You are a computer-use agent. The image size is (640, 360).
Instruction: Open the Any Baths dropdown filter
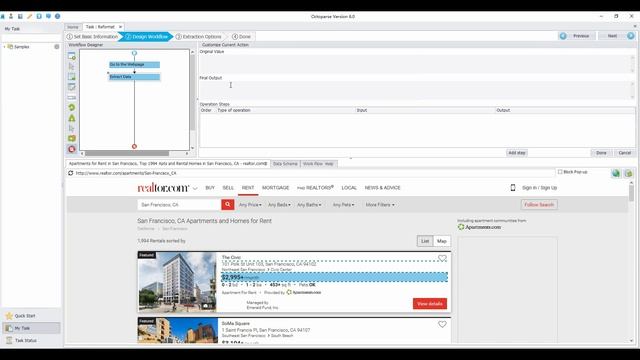(x=309, y=205)
